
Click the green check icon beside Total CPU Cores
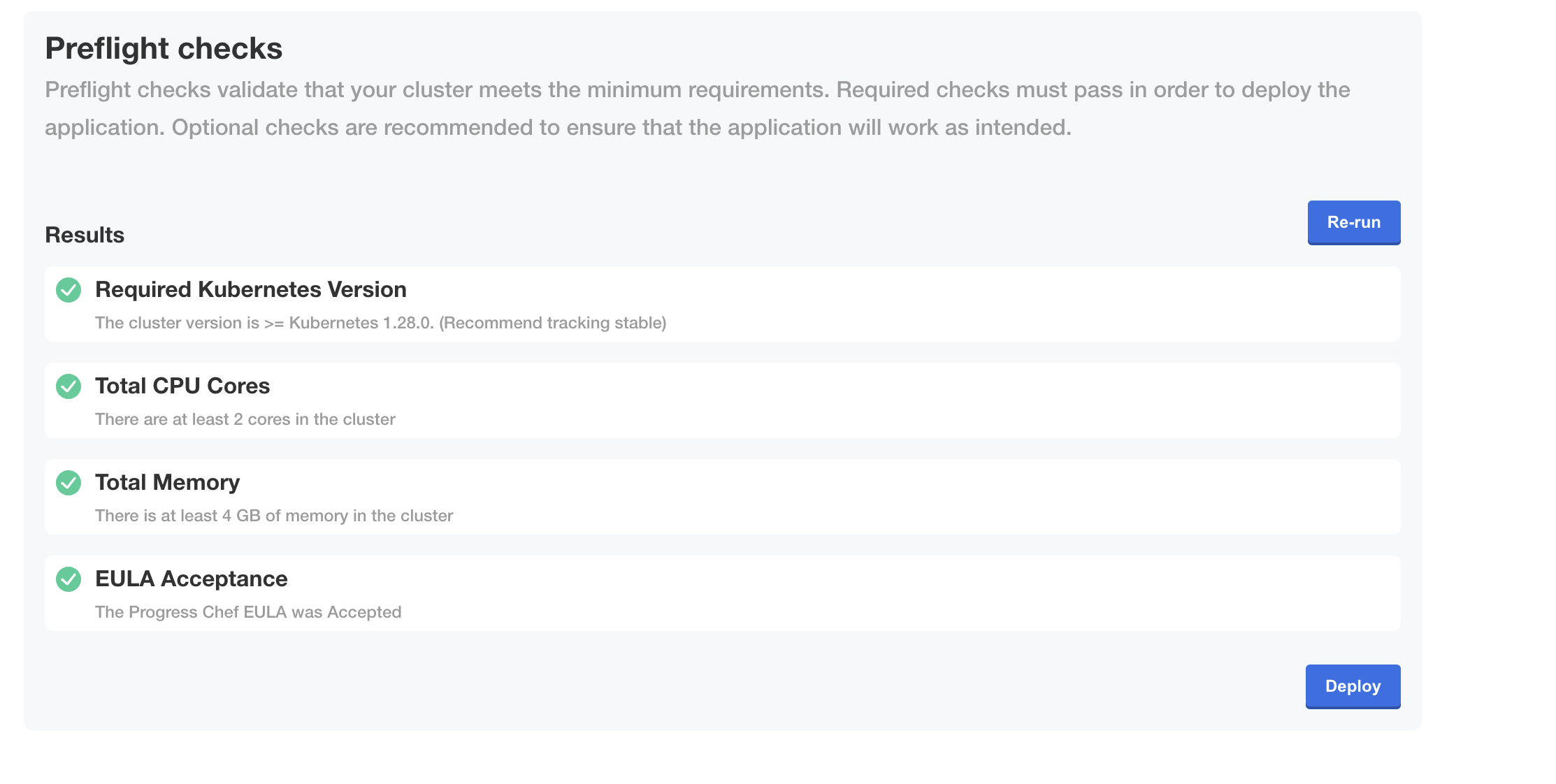point(69,386)
